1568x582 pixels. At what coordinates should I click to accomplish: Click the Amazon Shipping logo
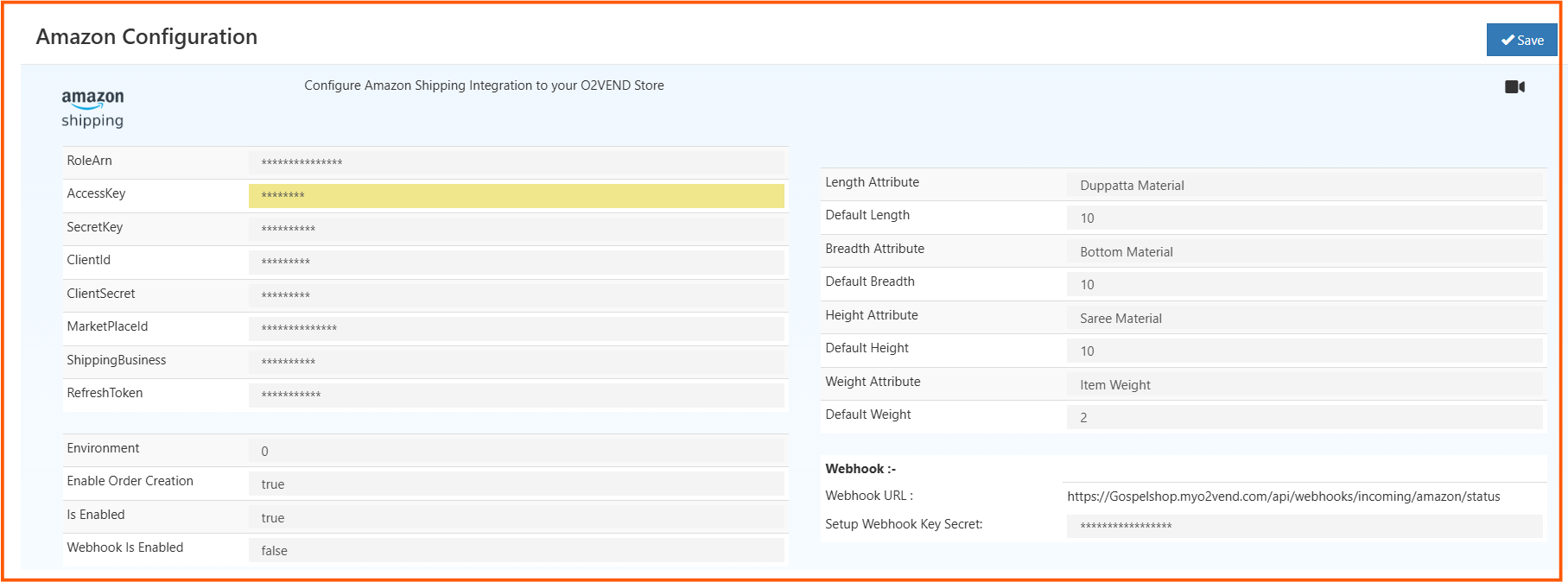92,107
